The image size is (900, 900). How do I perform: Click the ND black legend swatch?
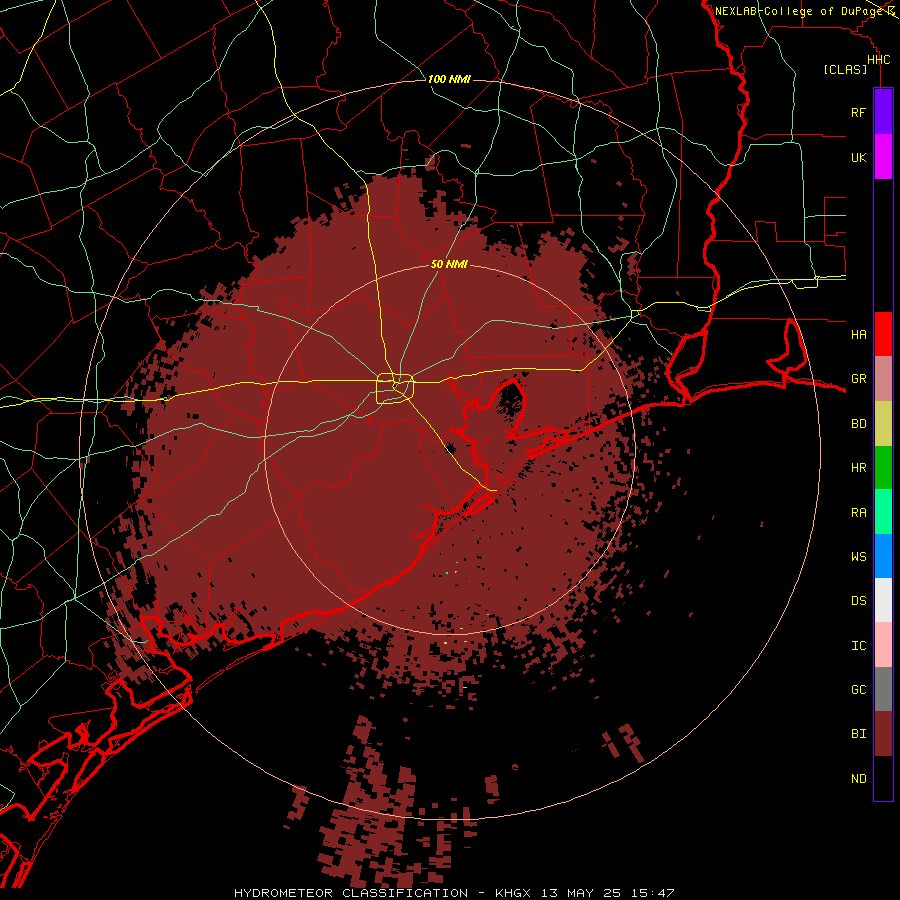[883, 778]
